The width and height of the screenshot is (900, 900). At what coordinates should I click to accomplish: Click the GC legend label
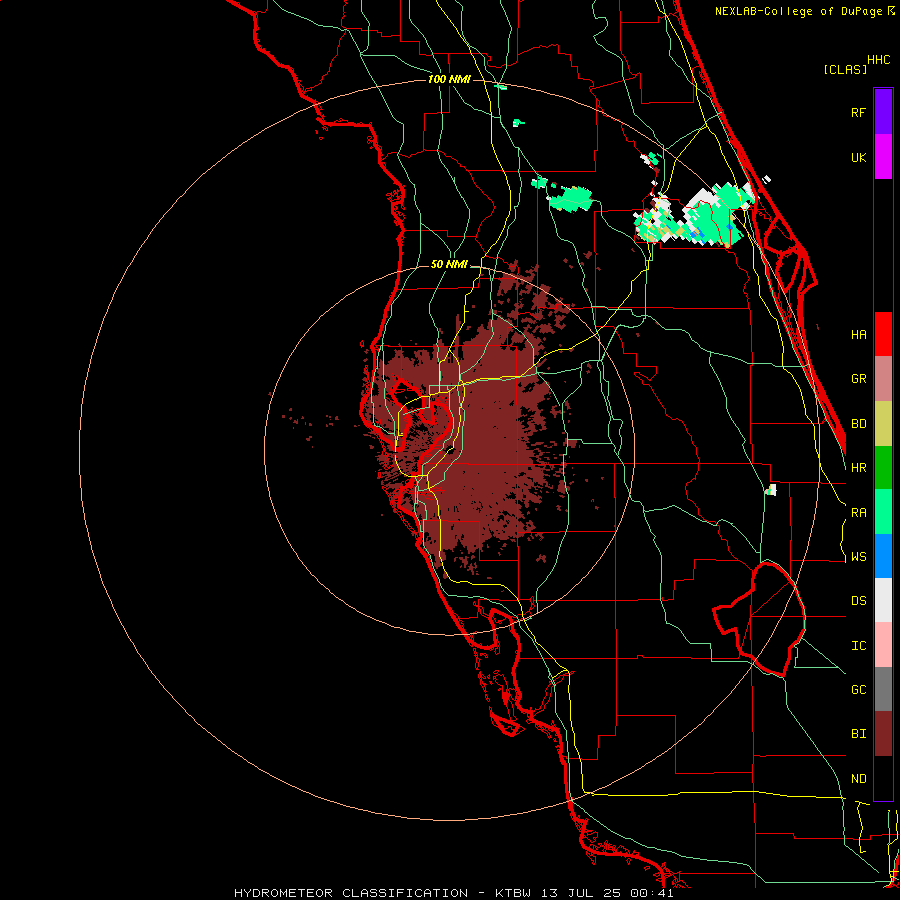859,690
